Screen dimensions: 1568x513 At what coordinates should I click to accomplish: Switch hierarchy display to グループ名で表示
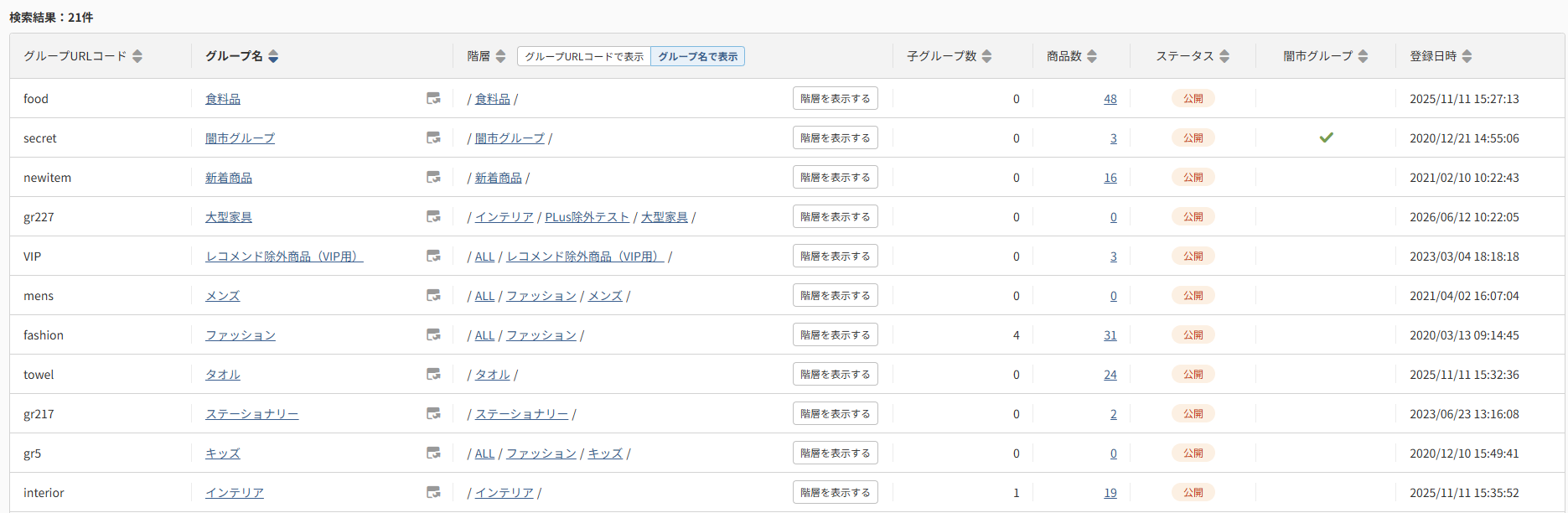(x=698, y=56)
